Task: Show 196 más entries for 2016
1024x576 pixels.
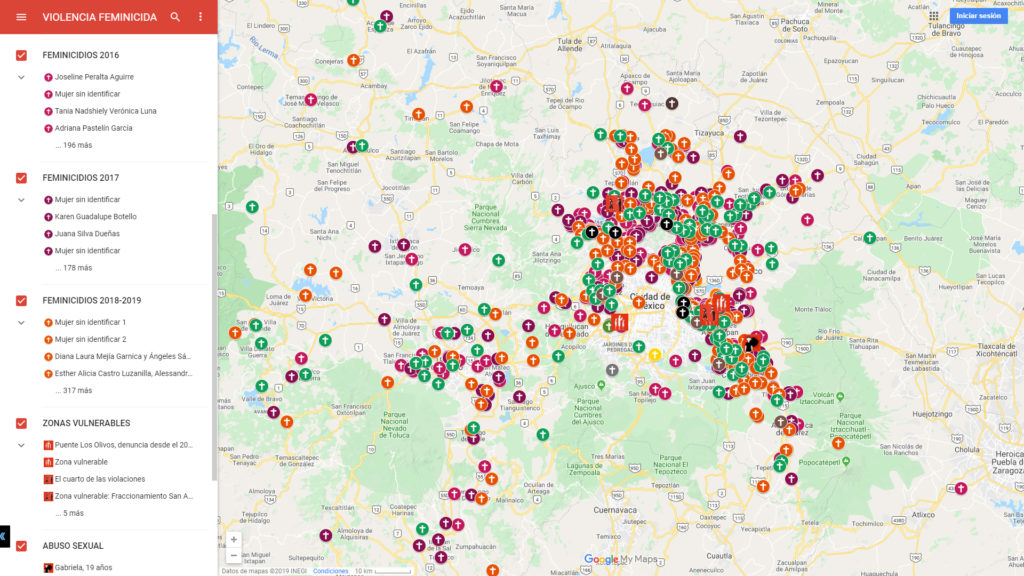Action: 74,145
